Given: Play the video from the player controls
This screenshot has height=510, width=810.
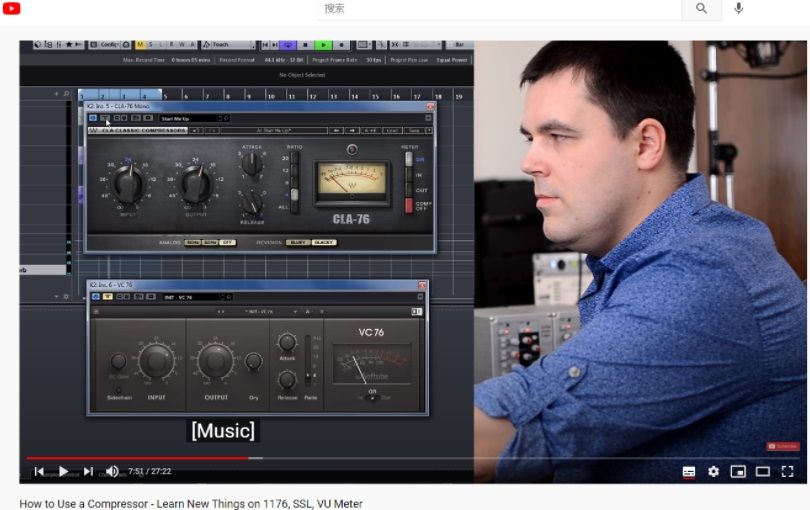Looking at the screenshot, I should pos(63,471).
